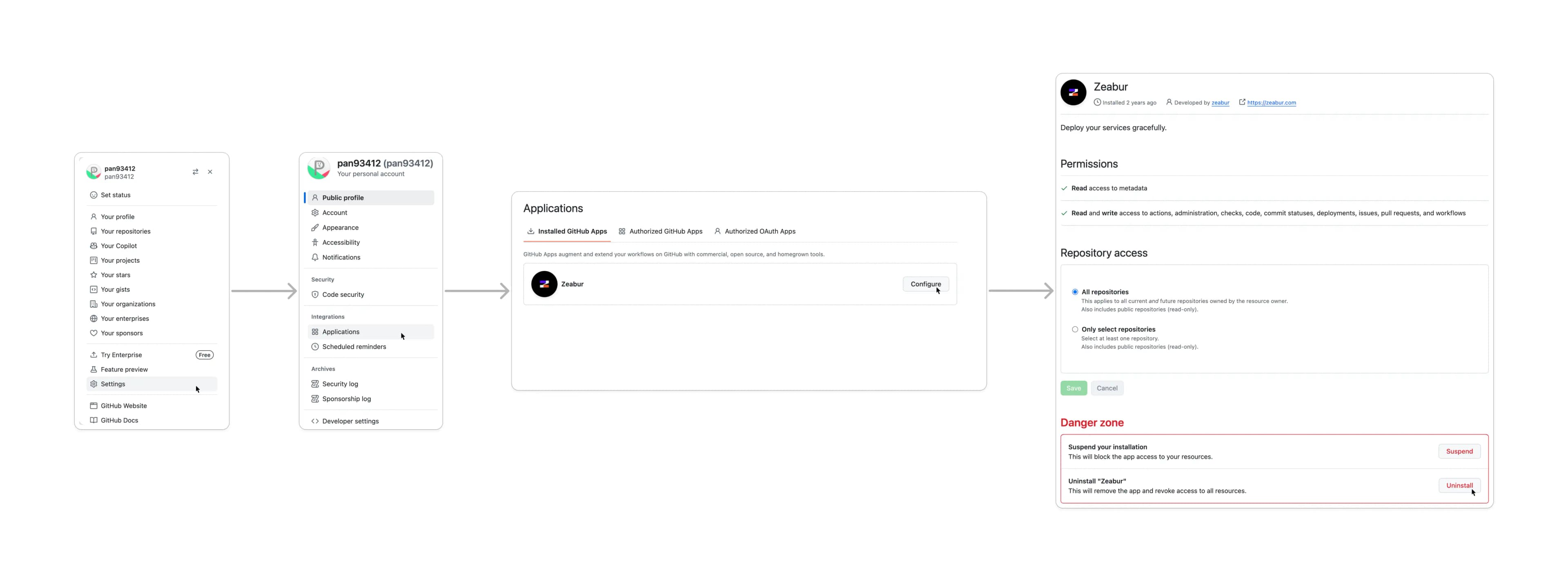The width and height of the screenshot is (1568, 584).
Task: Click the Notifications bell icon
Action: point(315,258)
